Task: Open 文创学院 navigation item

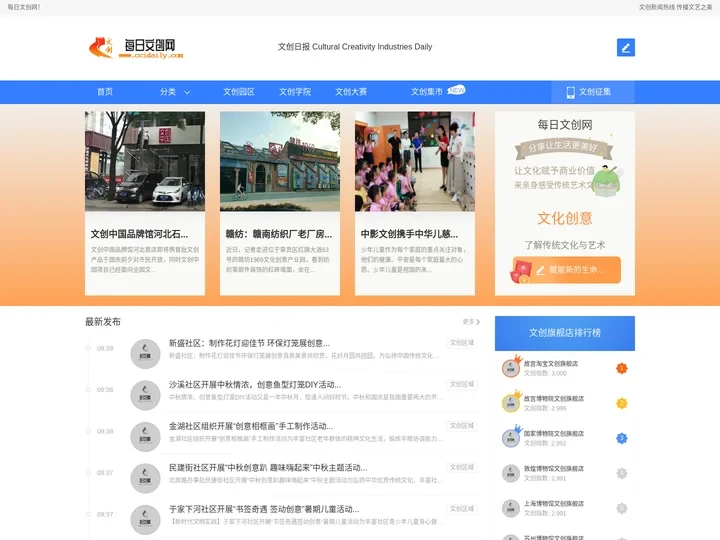Action: click(295, 92)
